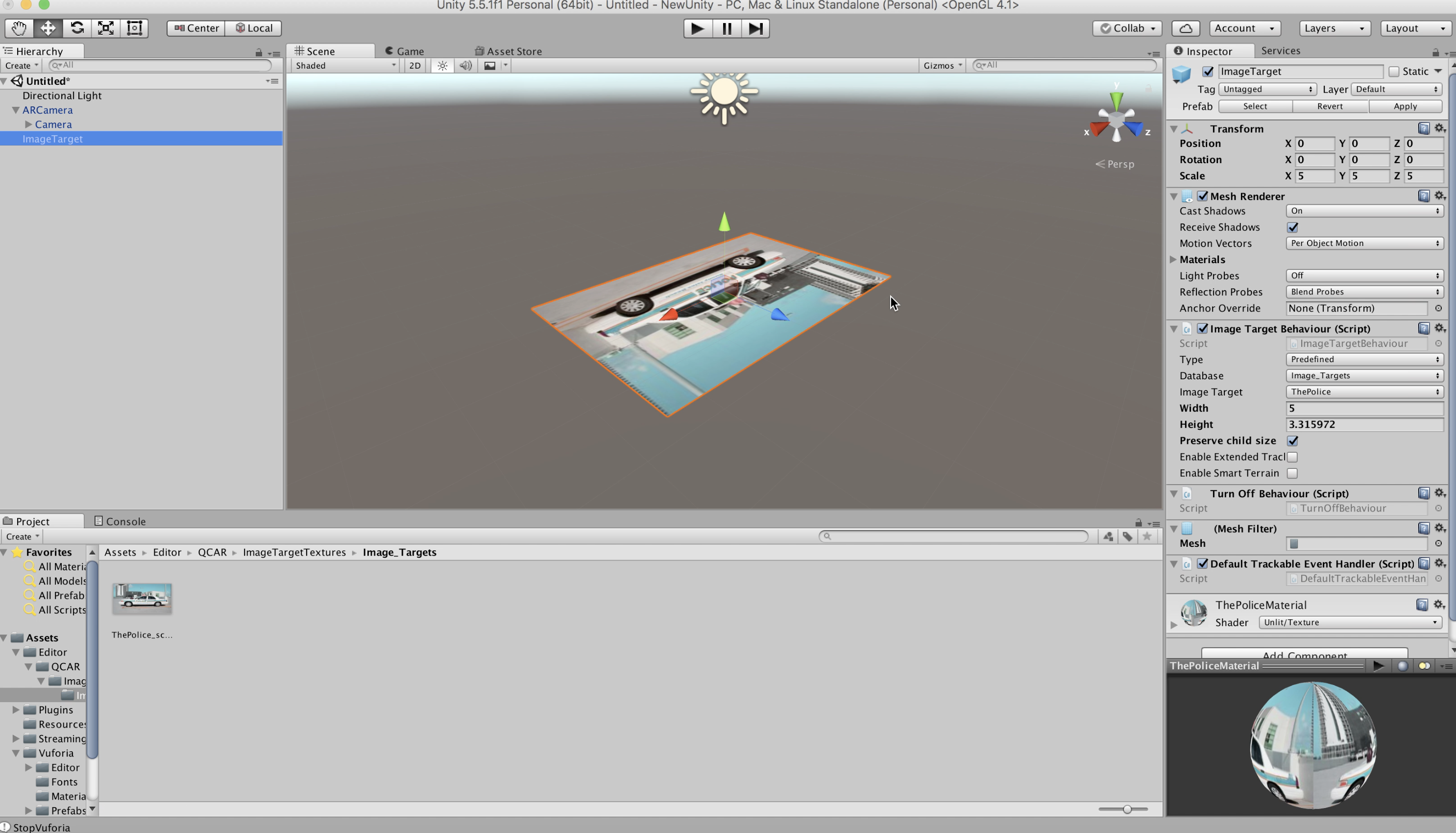The height and width of the screenshot is (833, 1456).
Task: Click the Gizmos dropdown button in Scene view
Action: (x=940, y=65)
